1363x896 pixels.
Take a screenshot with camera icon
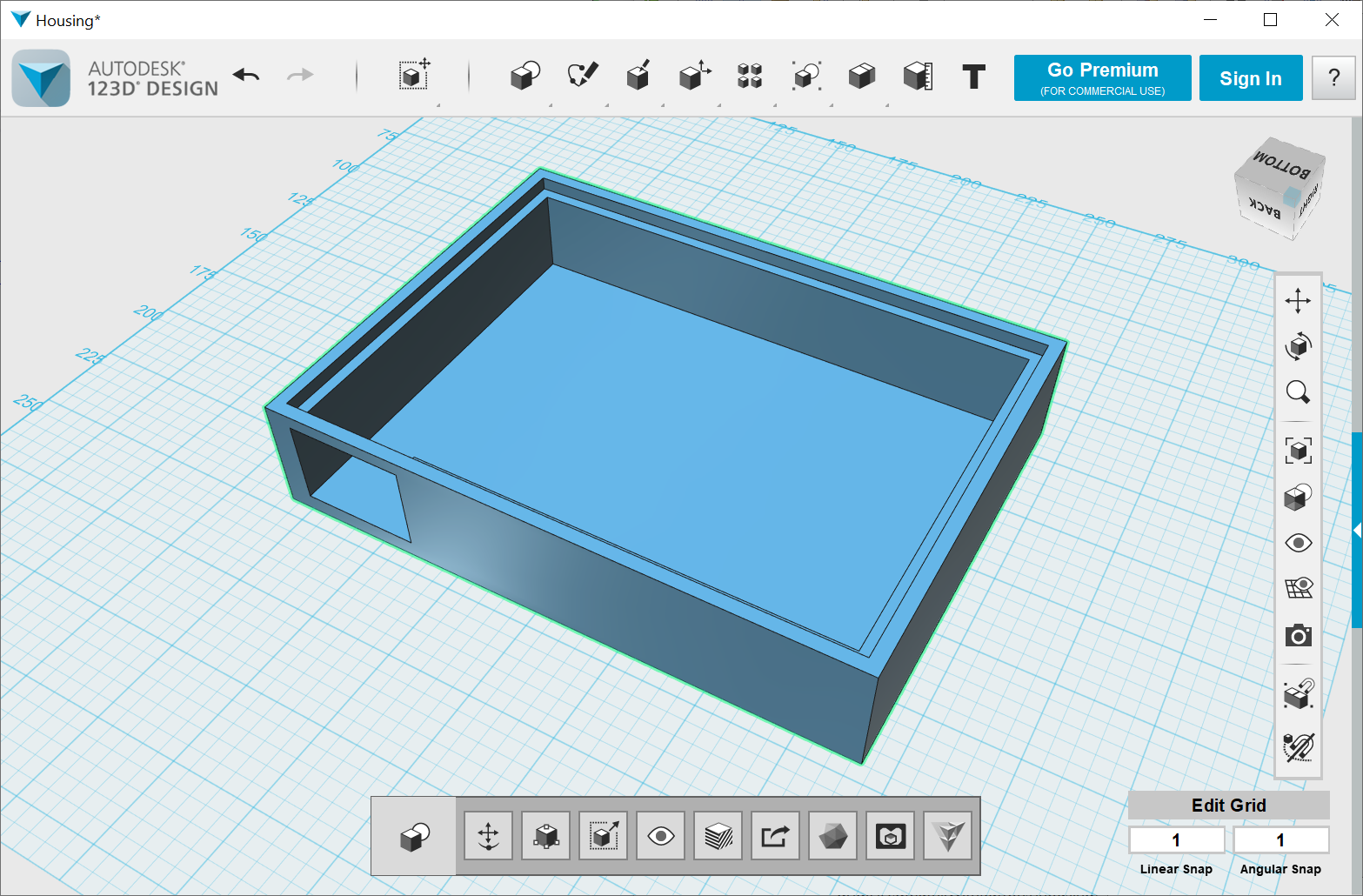coord(1298,635)
